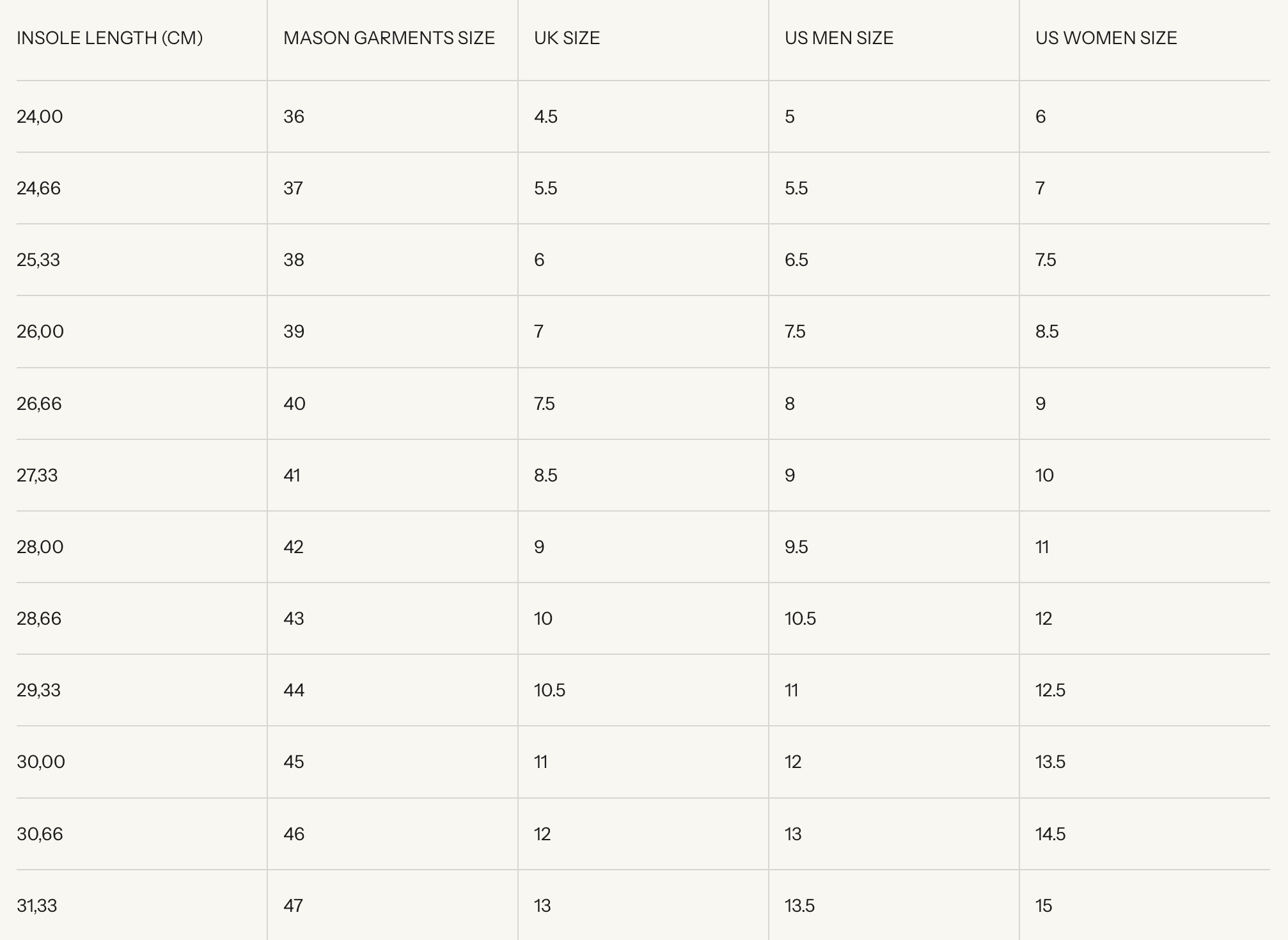Click insole length 28,66 cell
This screenshot has width=1288, height=940.
click(x=39, y=619)
